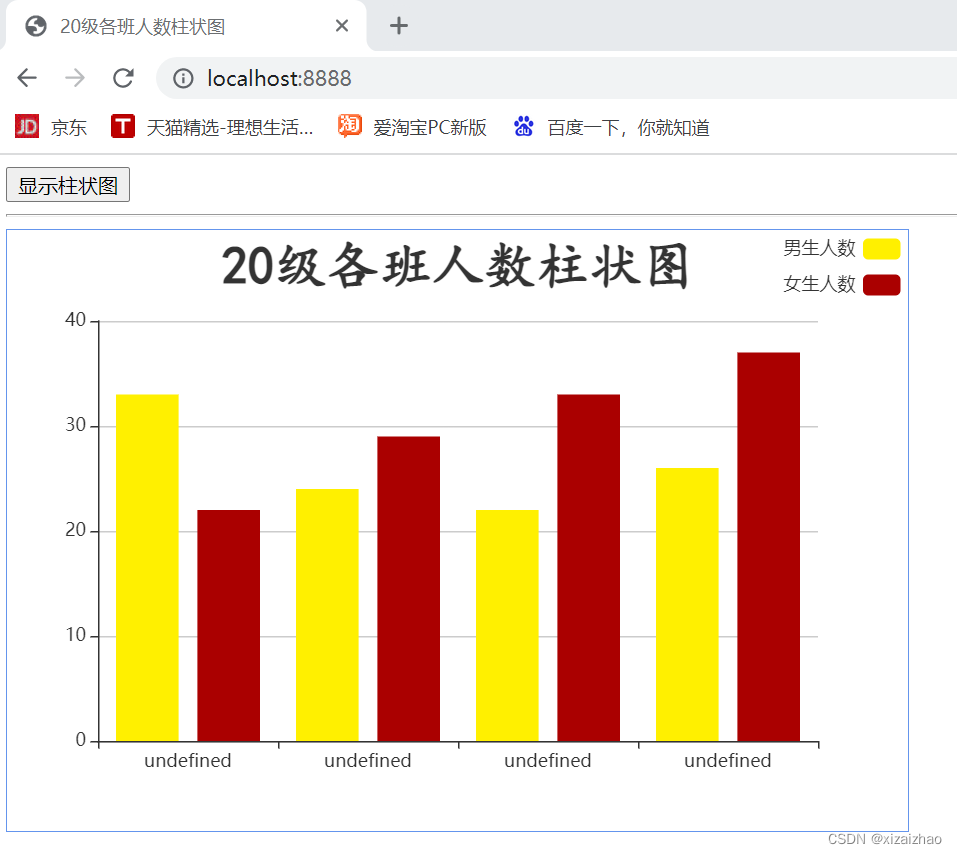Click the fourth undefined x-axis label
Viewport: 957px width, 854px height.
[728, 761]
